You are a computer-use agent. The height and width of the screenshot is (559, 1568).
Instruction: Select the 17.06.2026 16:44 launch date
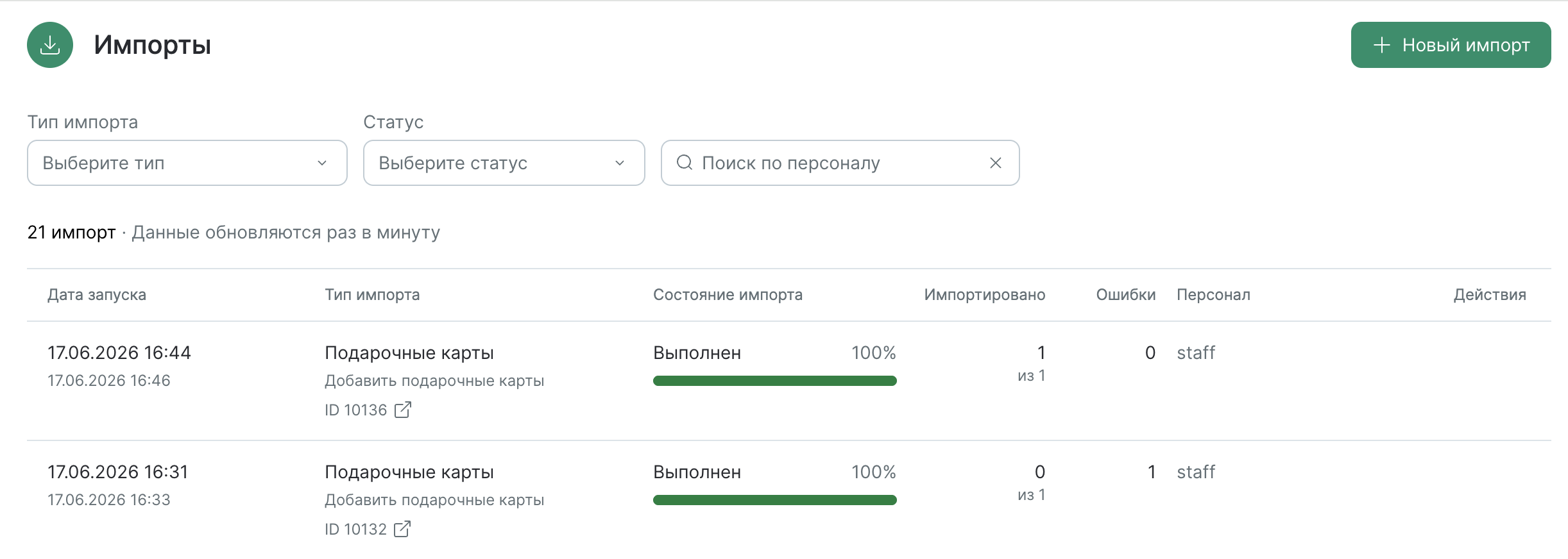pos(119,353)
